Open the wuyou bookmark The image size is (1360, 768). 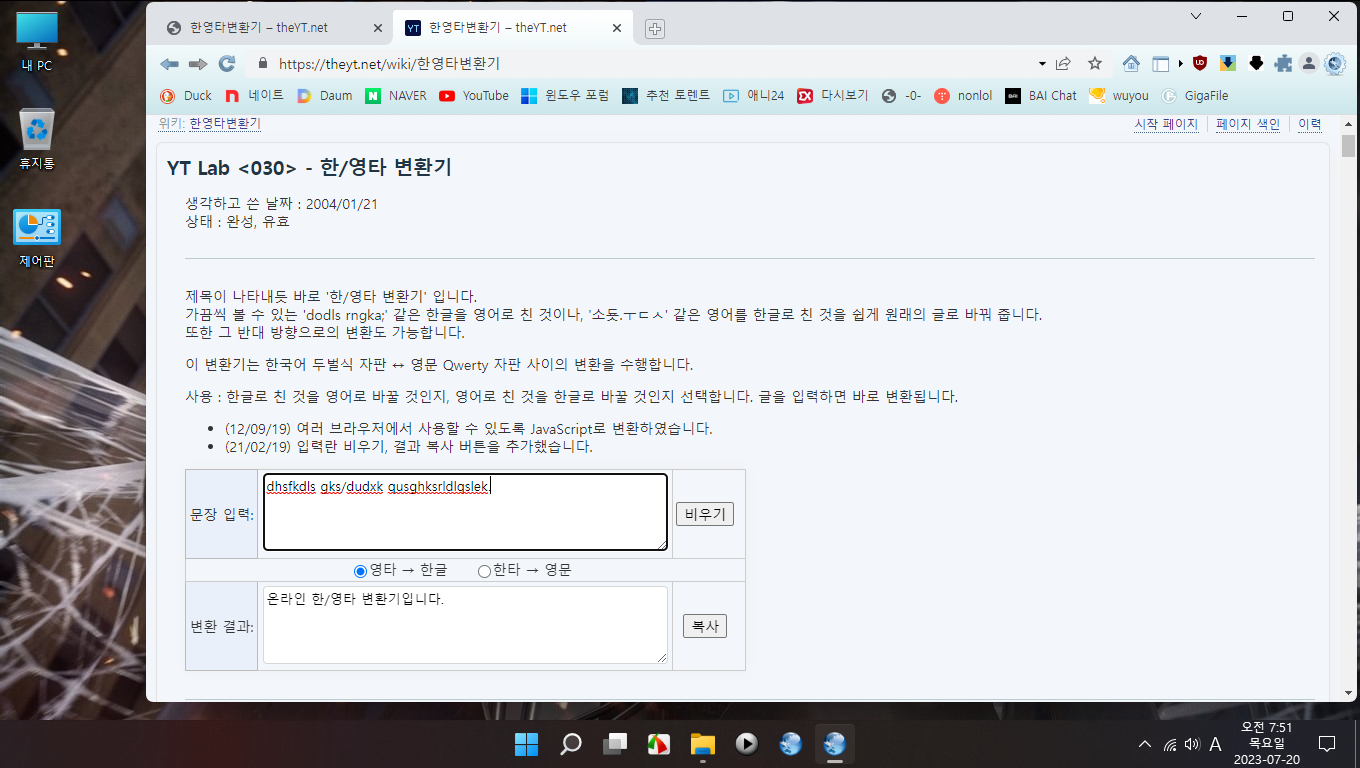click(x=1119, y=96)
